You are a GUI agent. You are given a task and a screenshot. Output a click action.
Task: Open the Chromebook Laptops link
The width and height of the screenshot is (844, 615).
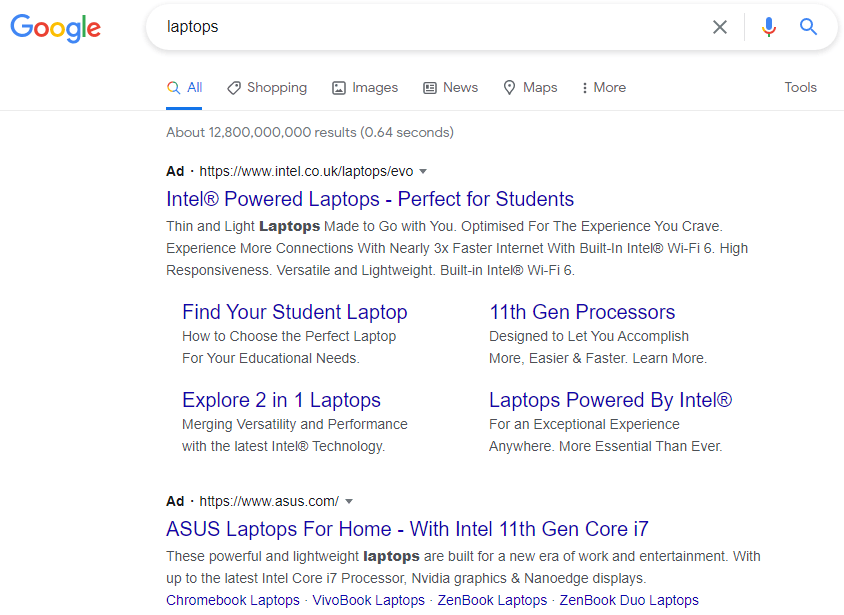coord(233,600)
